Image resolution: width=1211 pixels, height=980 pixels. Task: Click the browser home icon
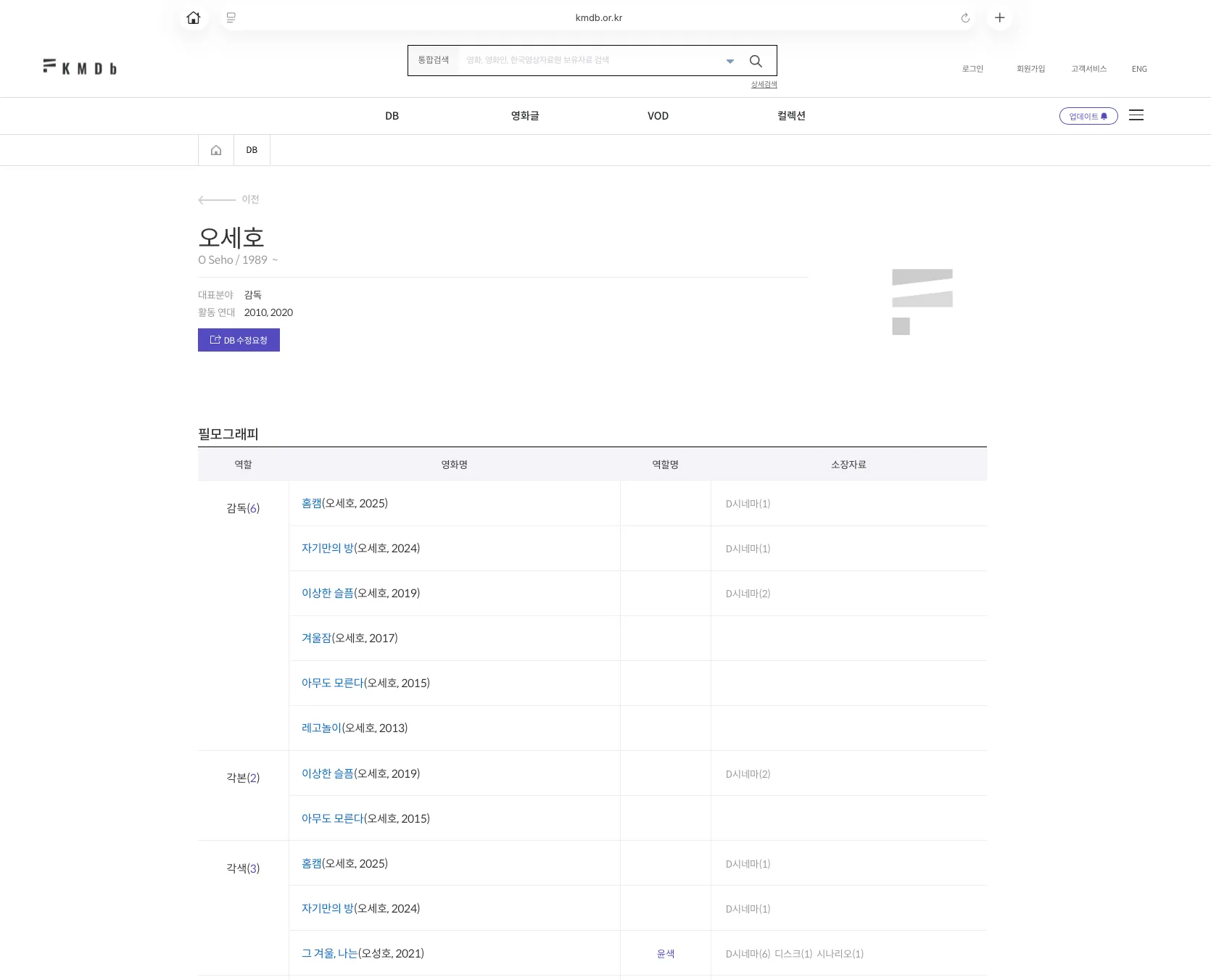coord(193,18)
